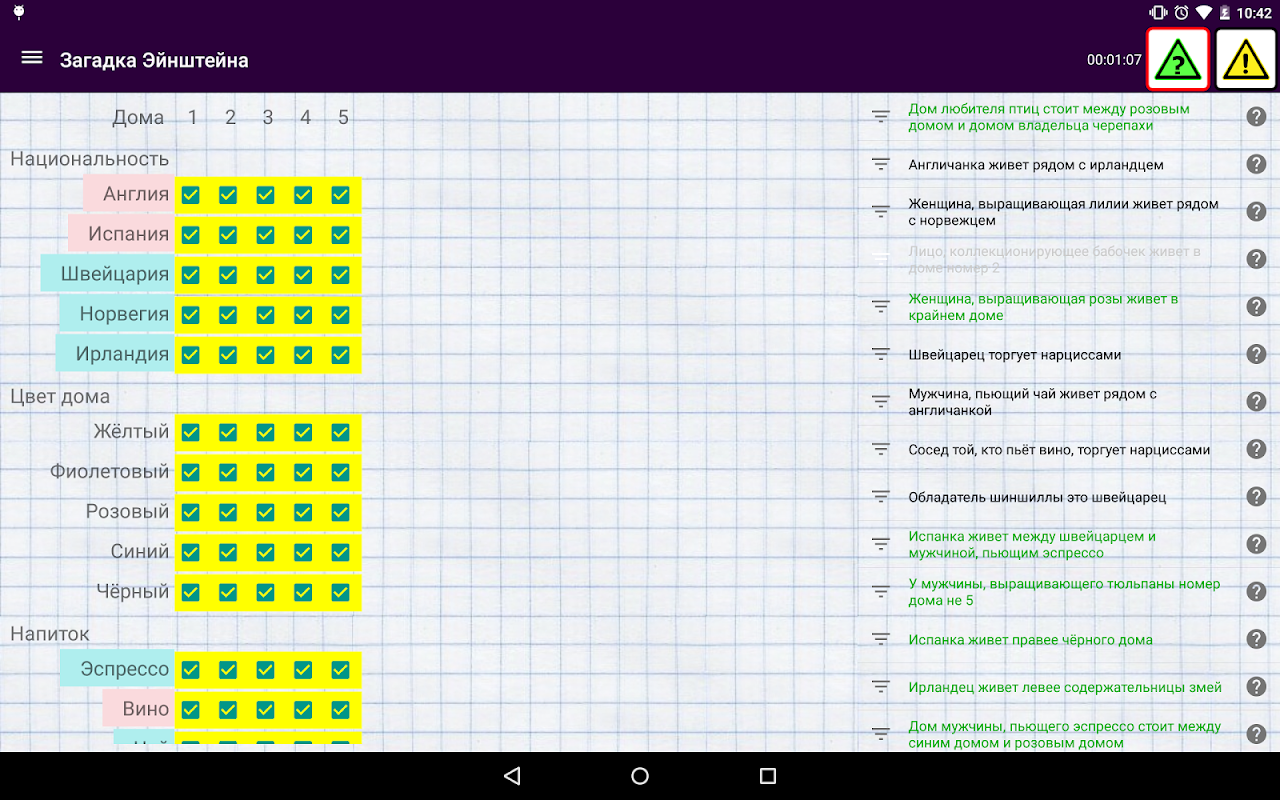This screenshot has height=800, width=1280.
Task: Open help for clue Обладатель шиншиллы
Action: (1256, 497)
